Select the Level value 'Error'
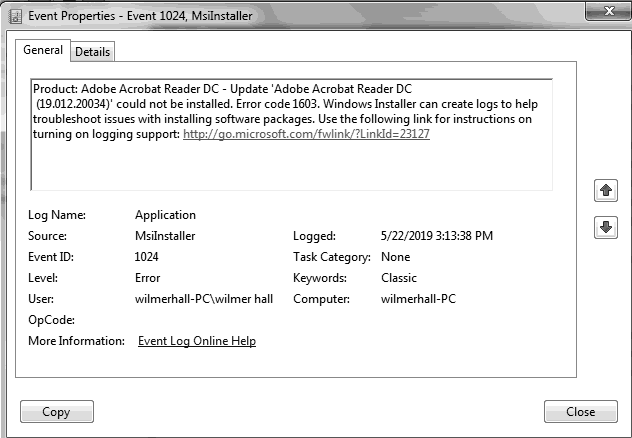Viewport: 632px width, 438px height. 148,278
